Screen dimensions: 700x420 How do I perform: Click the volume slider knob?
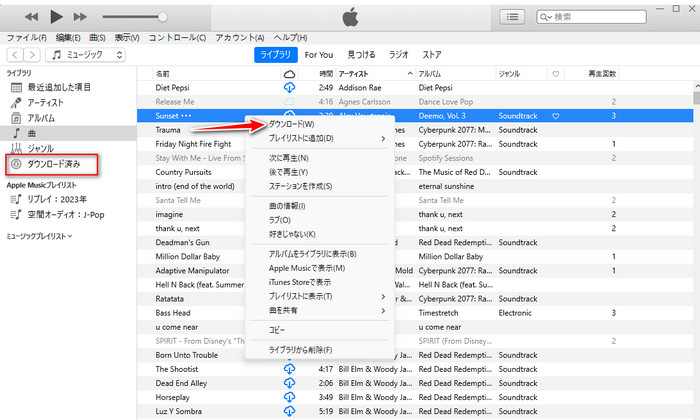163,17
